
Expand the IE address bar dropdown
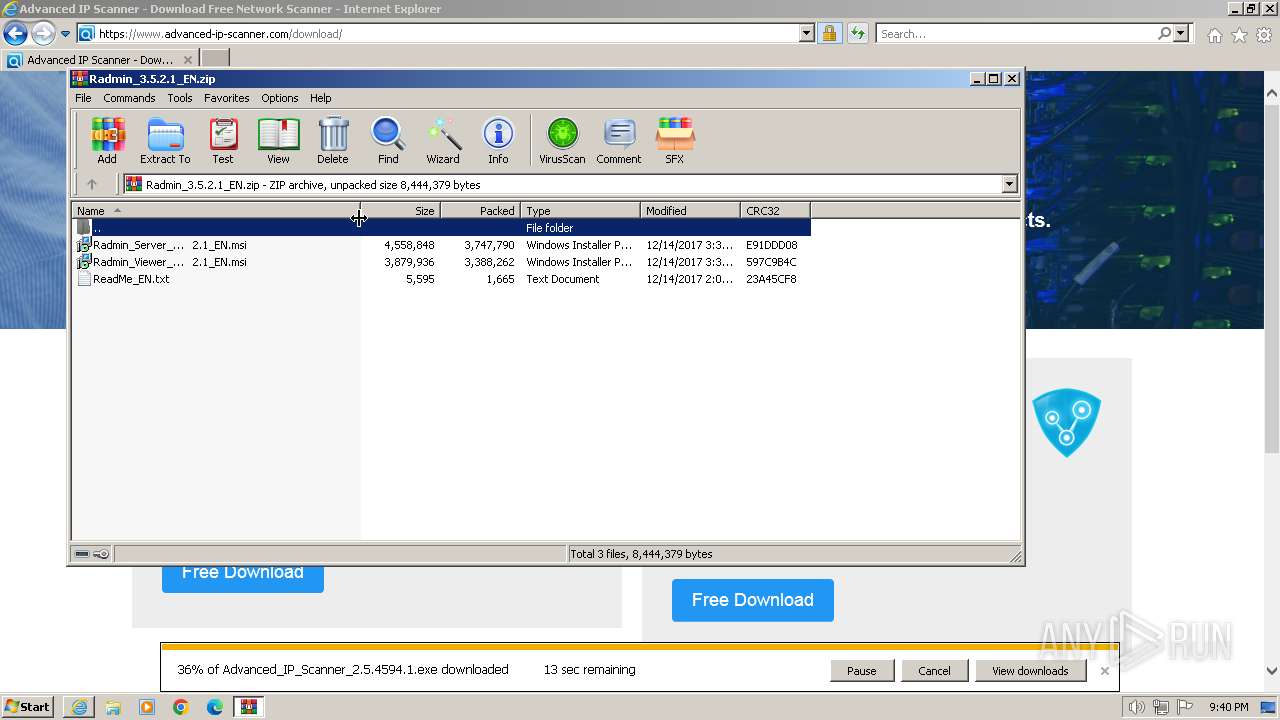tap(807, 33)
